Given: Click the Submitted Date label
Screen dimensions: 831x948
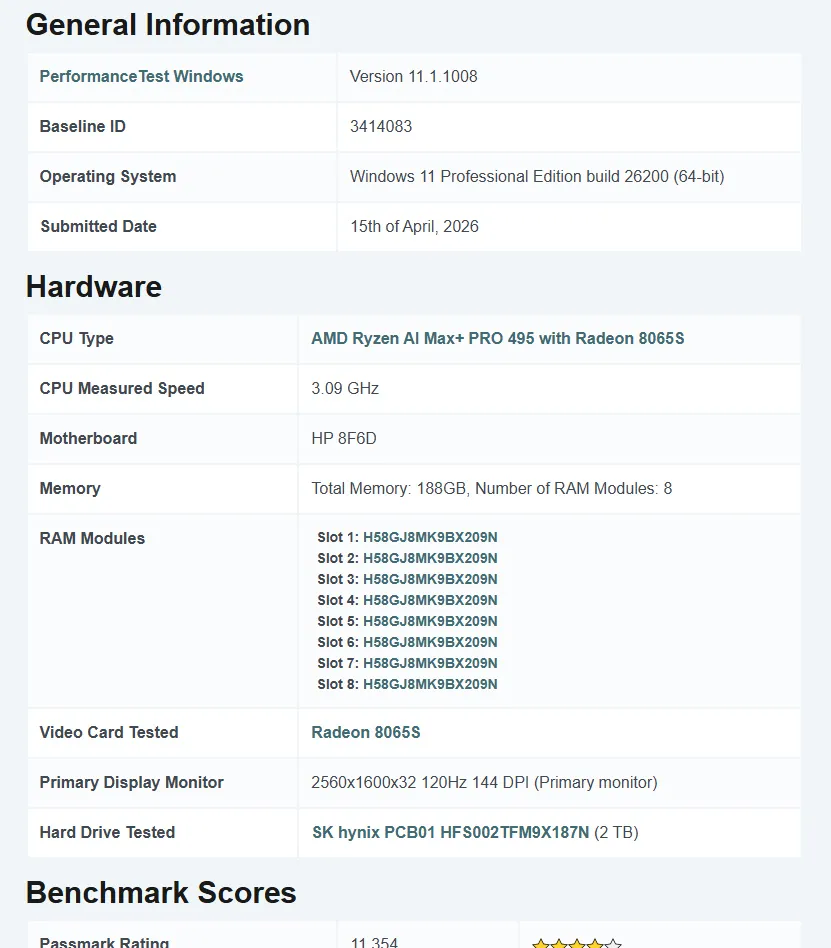Looking at the screenshot, I should coord(99,227).
